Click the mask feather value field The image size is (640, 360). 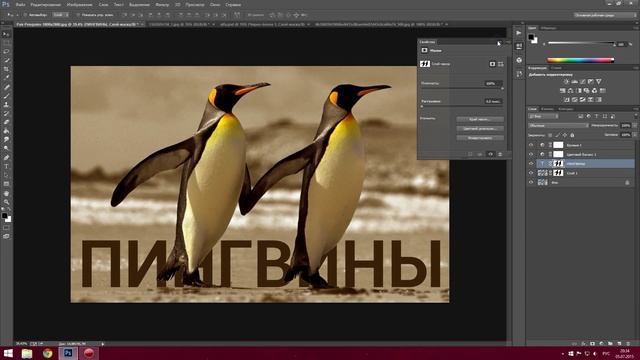click(493, 101)
